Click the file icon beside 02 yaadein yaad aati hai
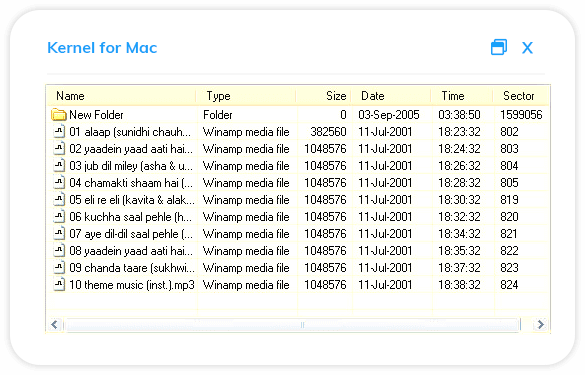 (59, 149)
